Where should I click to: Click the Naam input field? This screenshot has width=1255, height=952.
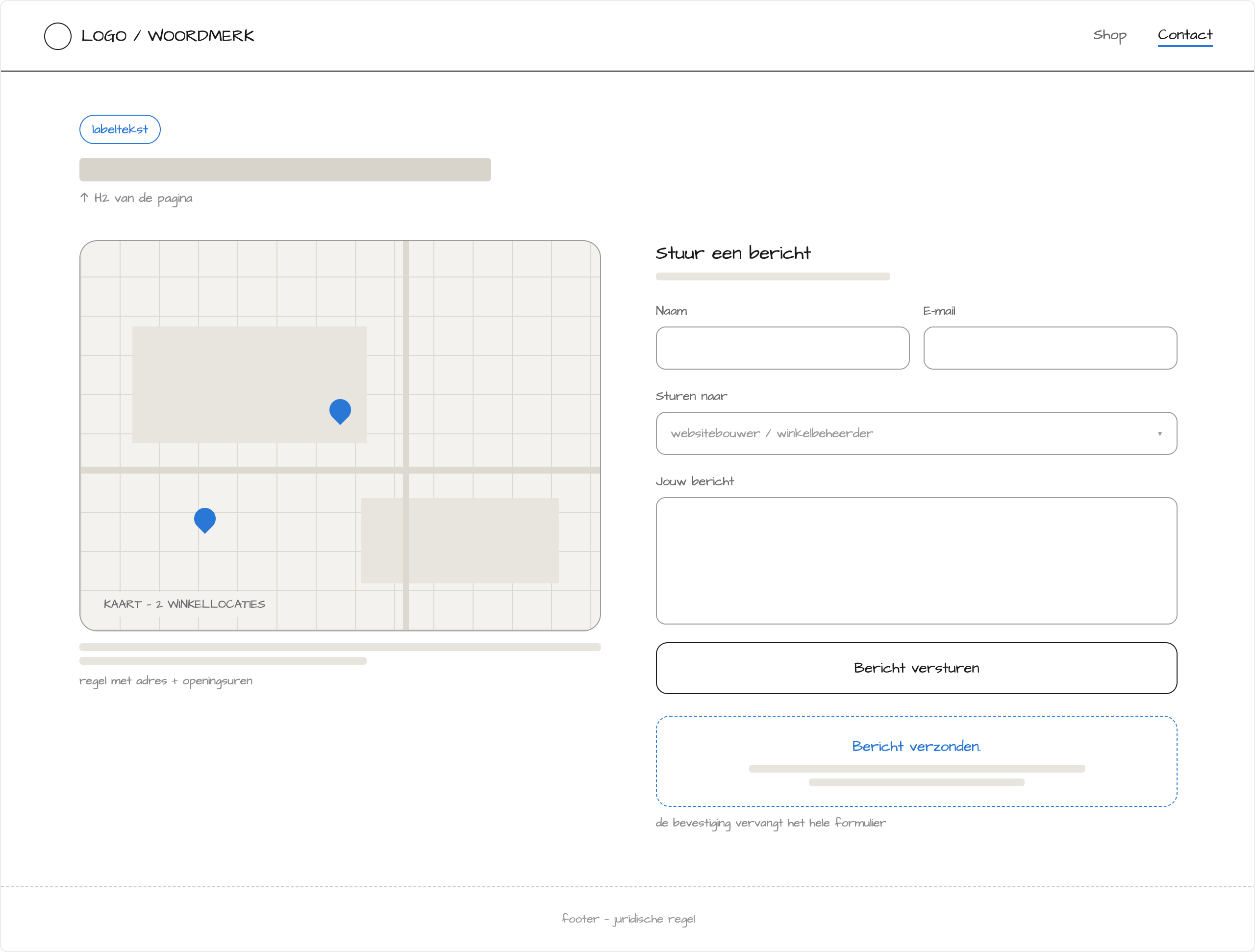[782, 348]
